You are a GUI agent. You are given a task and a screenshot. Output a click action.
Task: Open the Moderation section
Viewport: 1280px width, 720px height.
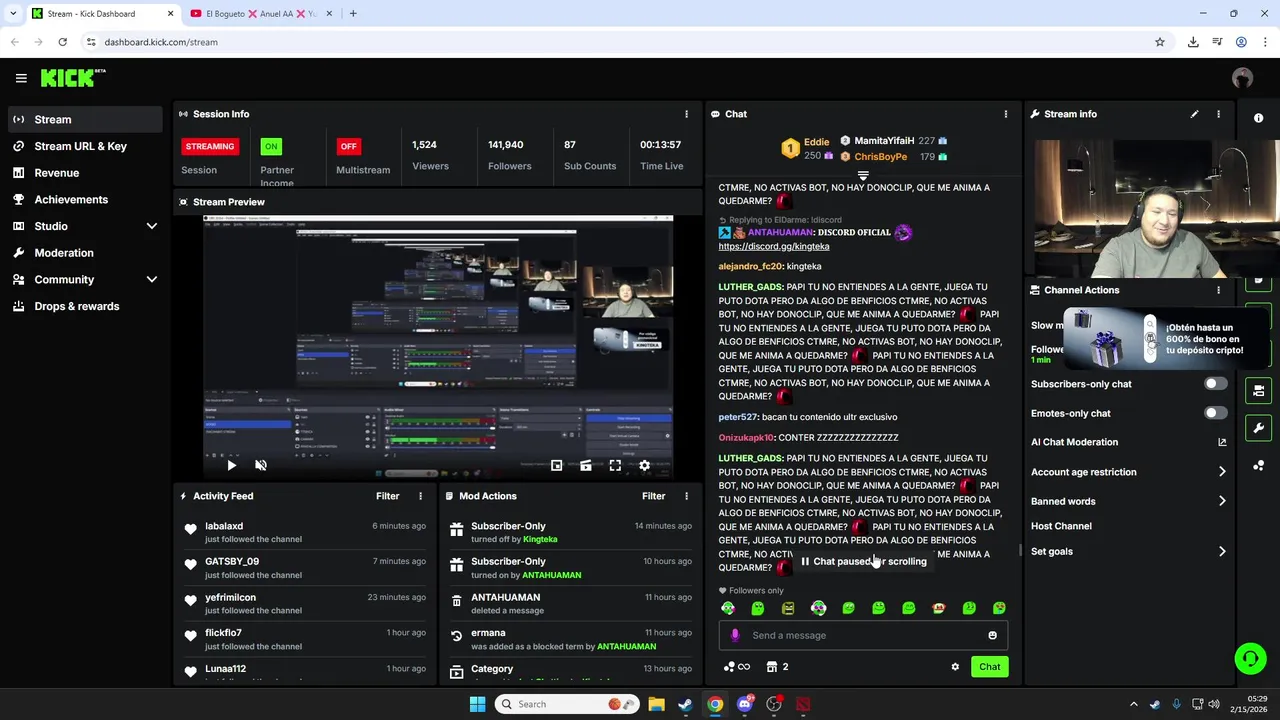(x=84, y=253)
